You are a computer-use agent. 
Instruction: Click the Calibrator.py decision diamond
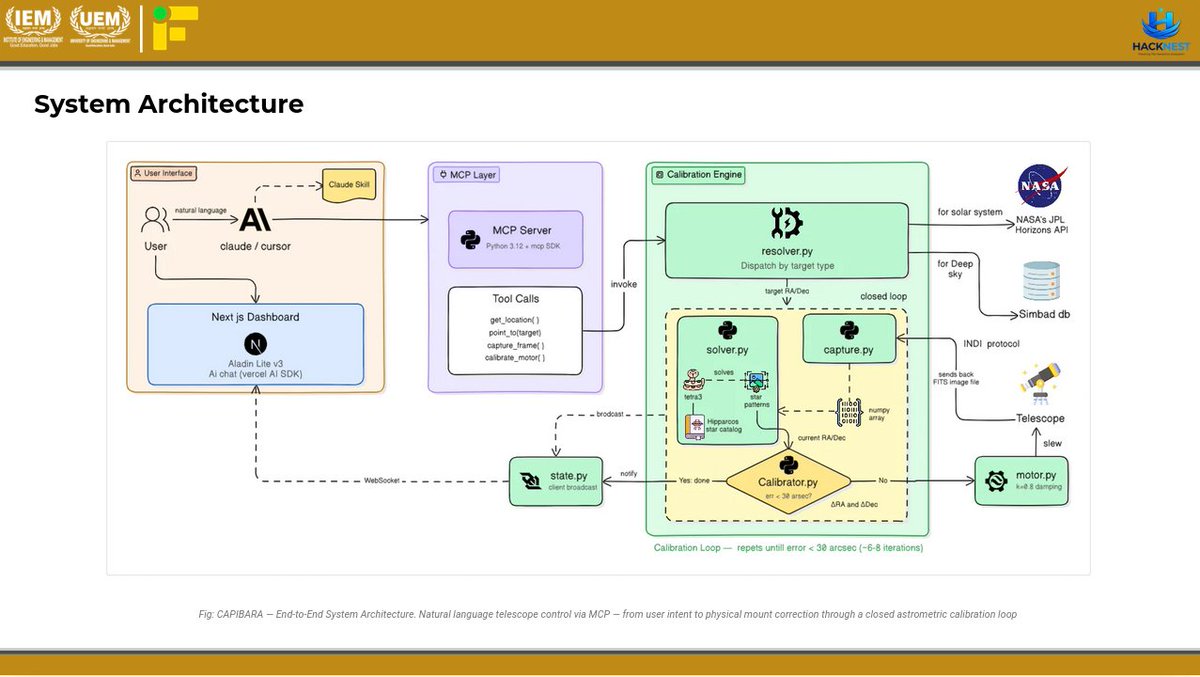(x=788, y=481)
